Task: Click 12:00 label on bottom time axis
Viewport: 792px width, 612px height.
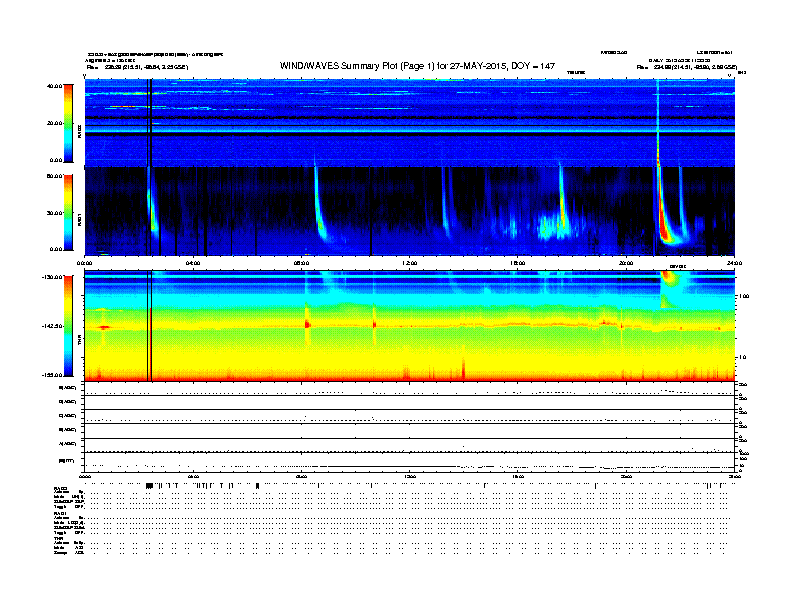Action: coord(410,476)
